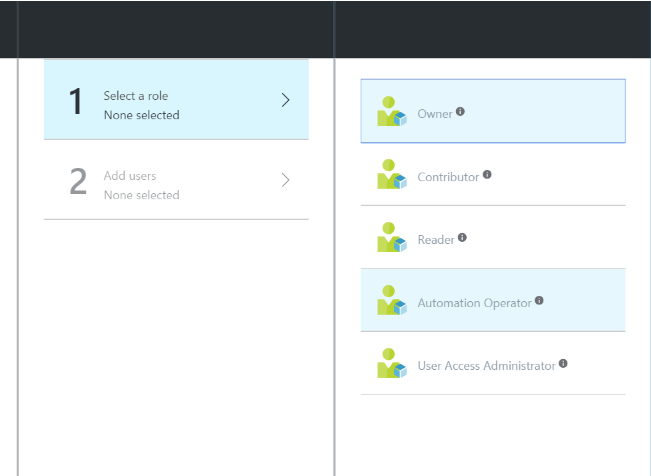The width and height of the screenshot is (651, 476).
Task: Show info icon next to Reader
Action: (462, 237)
